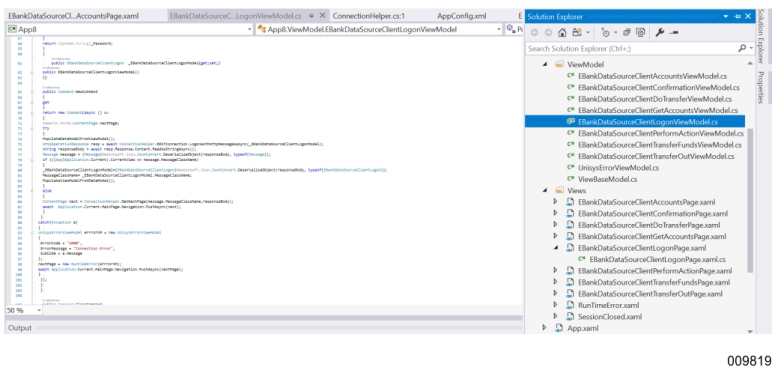Screen dimensions: 778x379
Task: Click the C# icon beside ViewBaseModel.cs
Action: click(571, 179)
